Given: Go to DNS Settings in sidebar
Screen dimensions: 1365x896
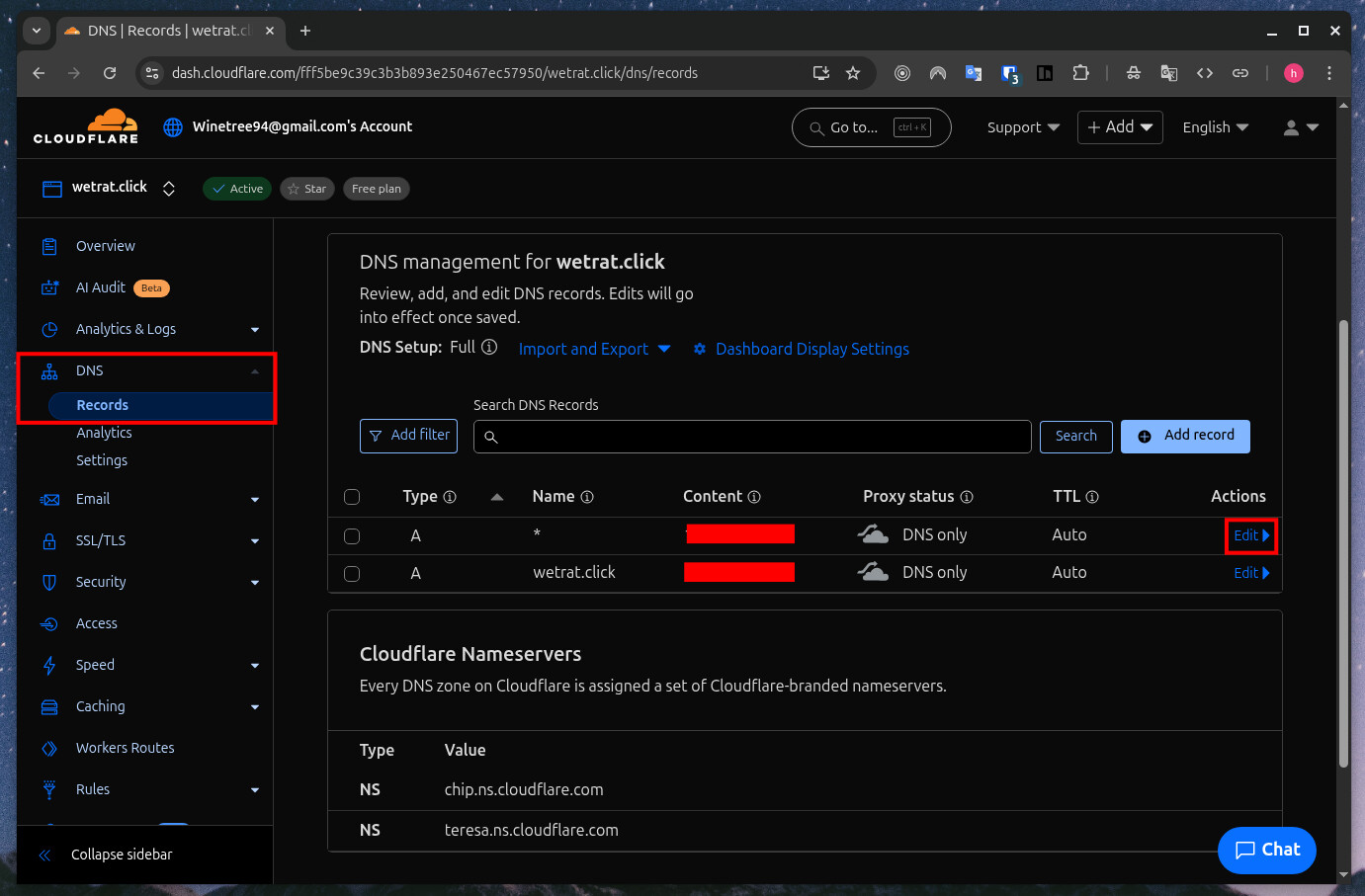Looking at the screenshot, I should [102, 460].
